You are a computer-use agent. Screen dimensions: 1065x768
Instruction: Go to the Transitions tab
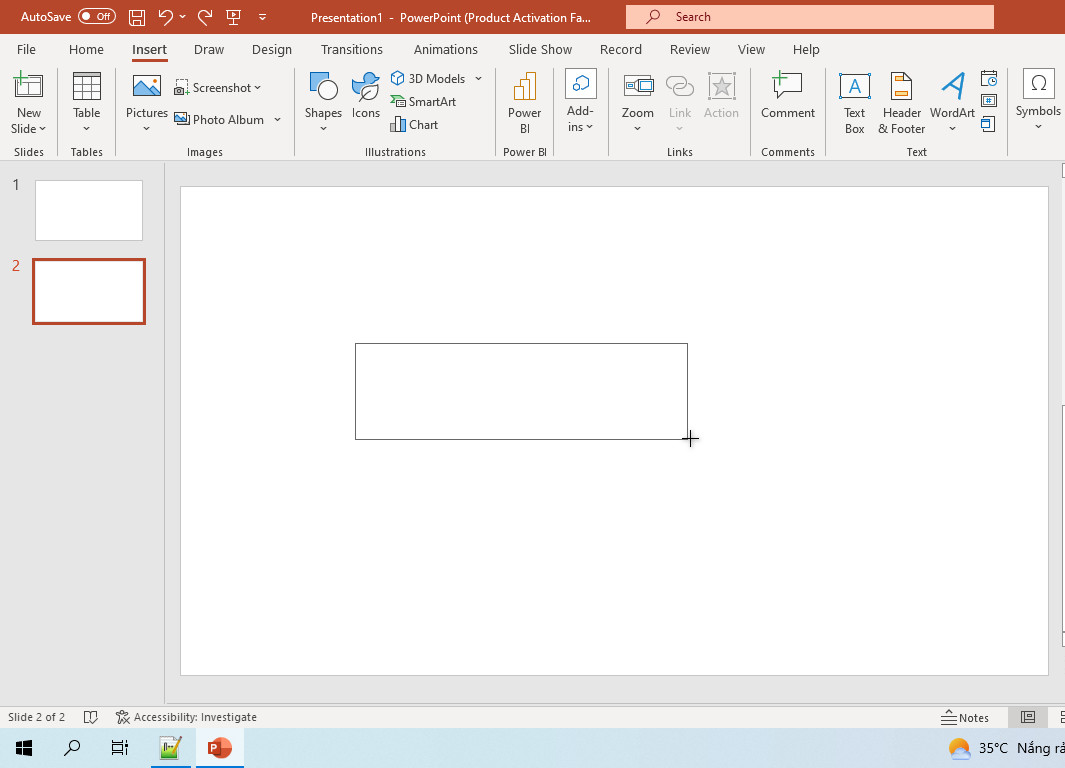click(x=352, y=50)
